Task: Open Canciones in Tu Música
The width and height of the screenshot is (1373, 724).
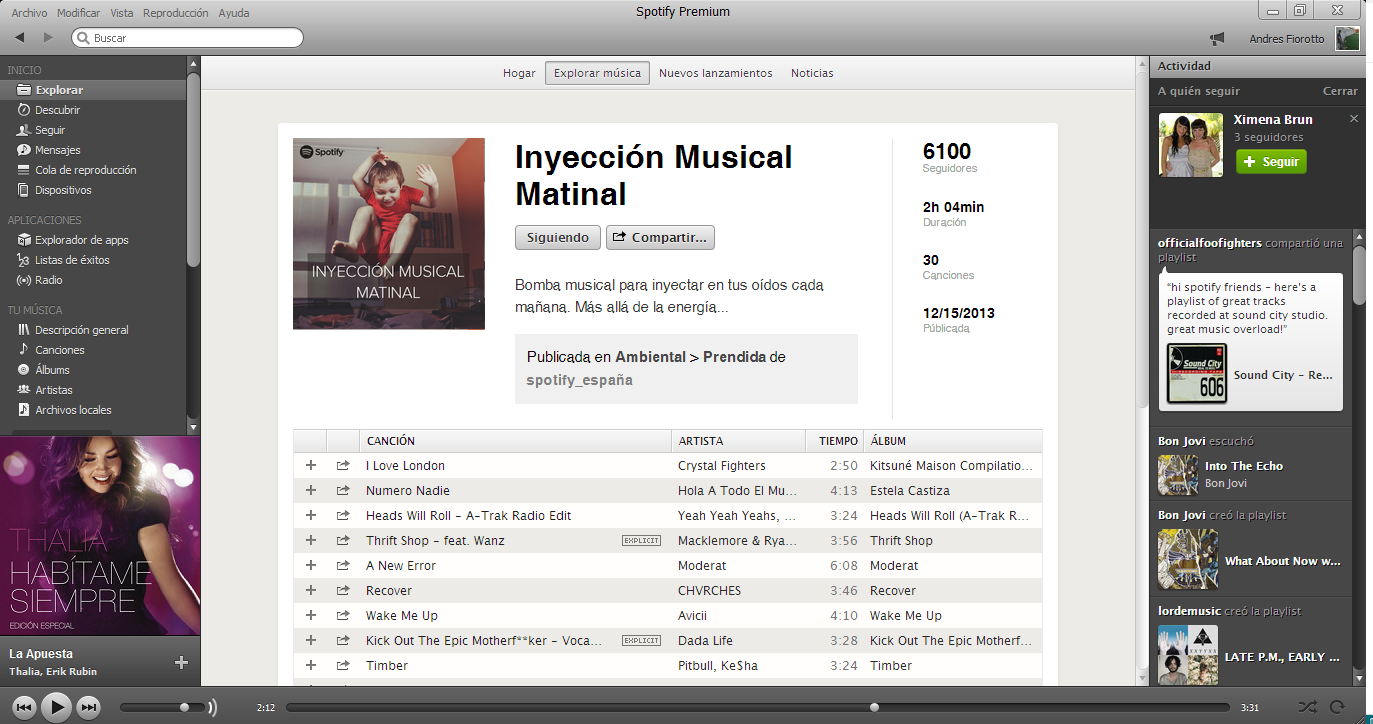Action: 60,350
